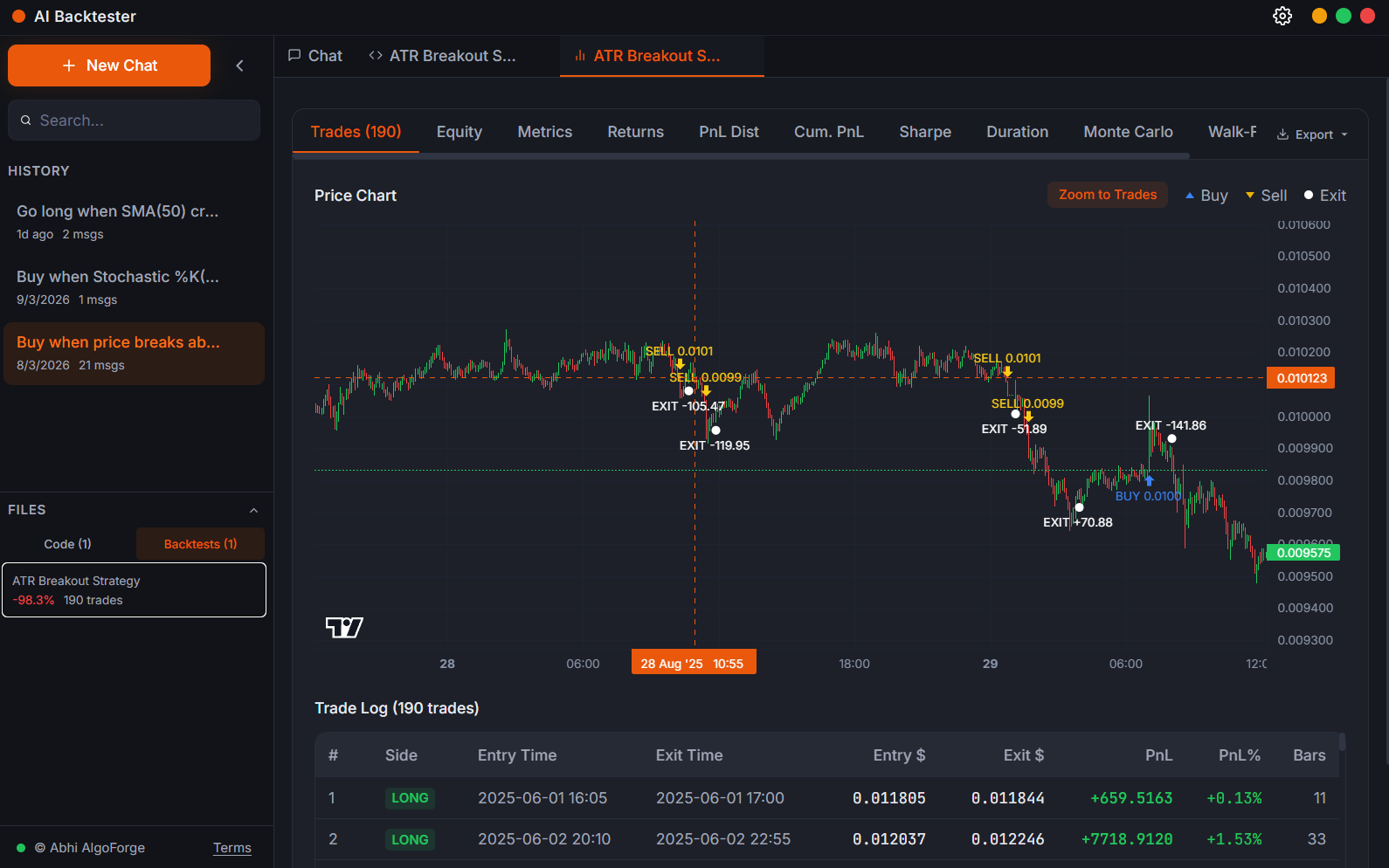Switch to the Equity tab
The image size is (1389, 868).
[x=459, y=132]
